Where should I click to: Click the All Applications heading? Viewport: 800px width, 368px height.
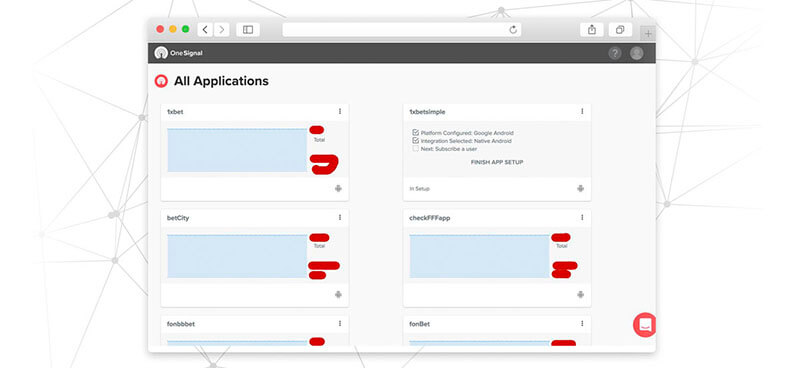(x=221, y=81)
